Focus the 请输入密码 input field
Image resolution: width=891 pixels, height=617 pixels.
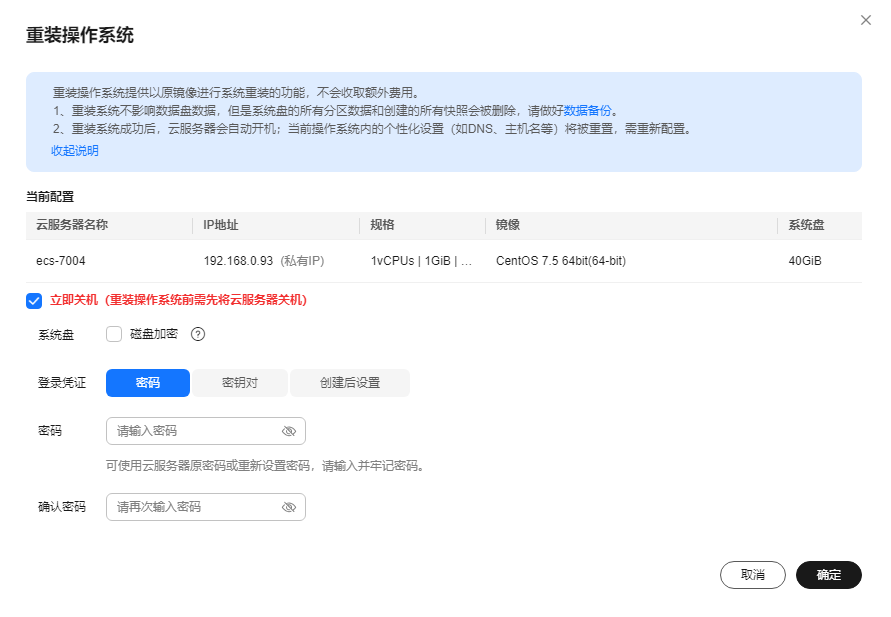click(206, 431)
